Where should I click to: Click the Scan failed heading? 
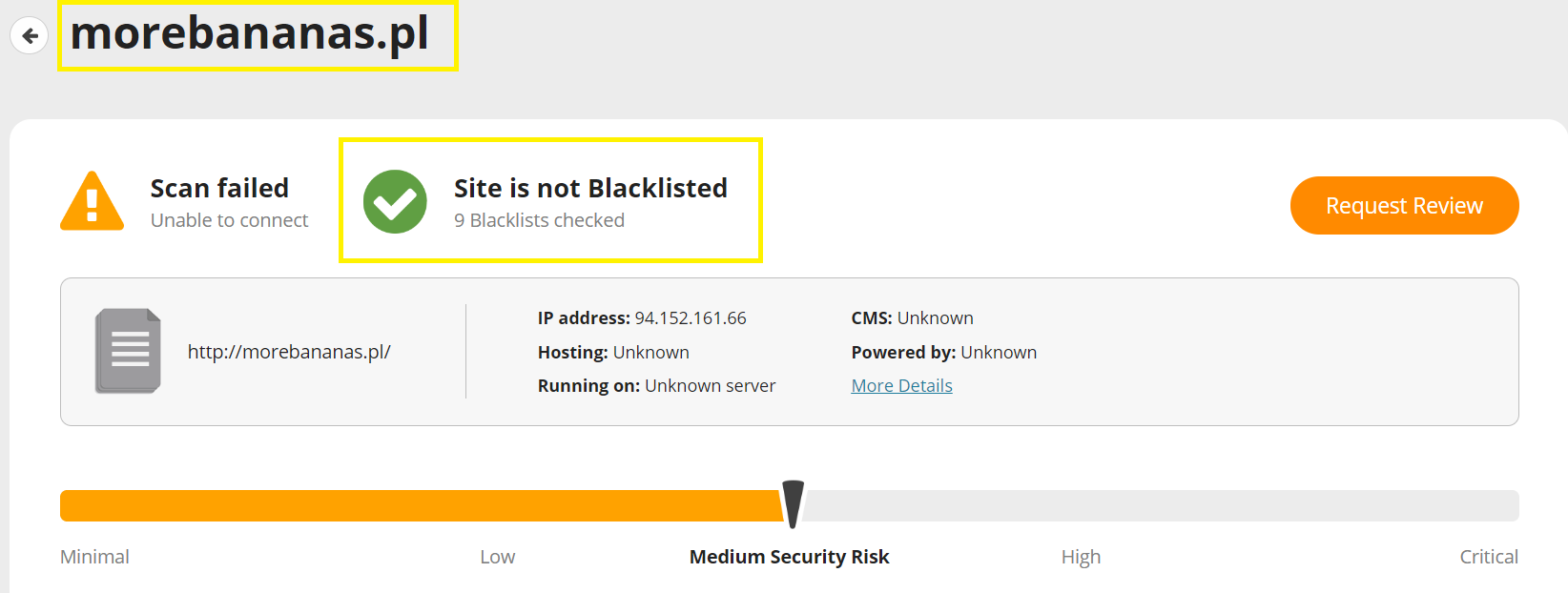[x=219, y=188]
